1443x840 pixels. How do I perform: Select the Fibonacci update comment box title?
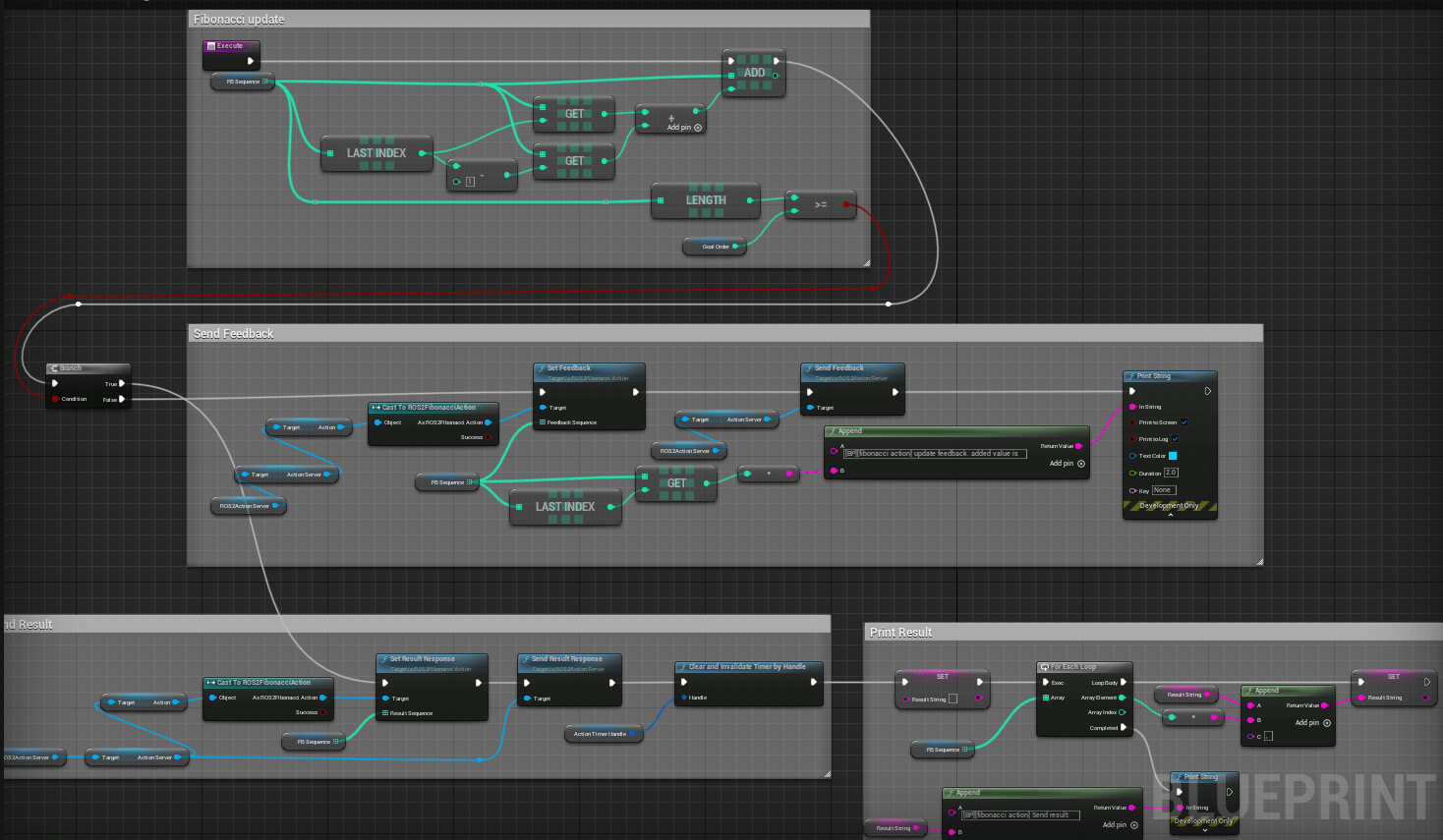pos(239,20)
